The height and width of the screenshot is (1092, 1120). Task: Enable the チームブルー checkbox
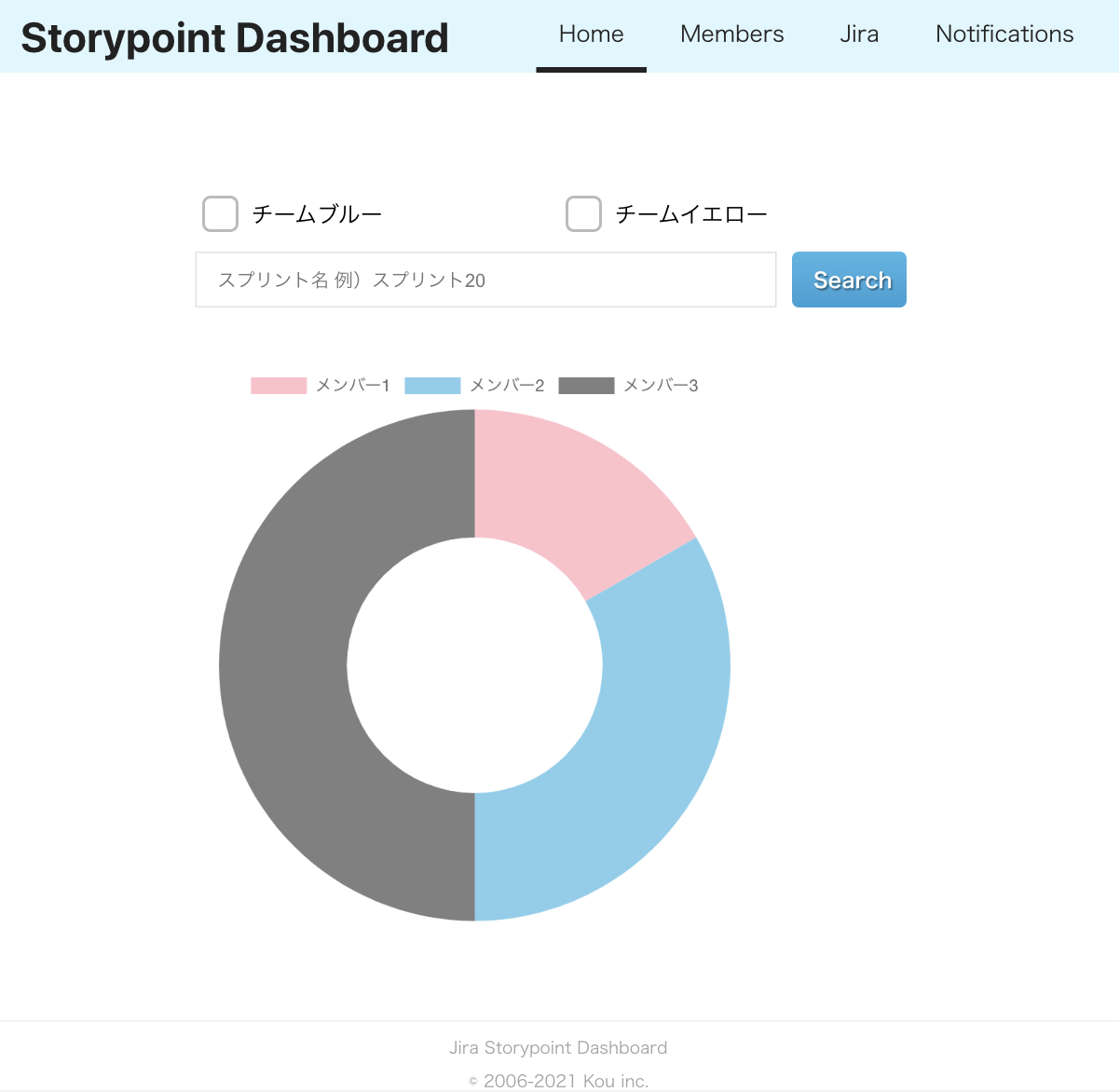click(220, 213)
